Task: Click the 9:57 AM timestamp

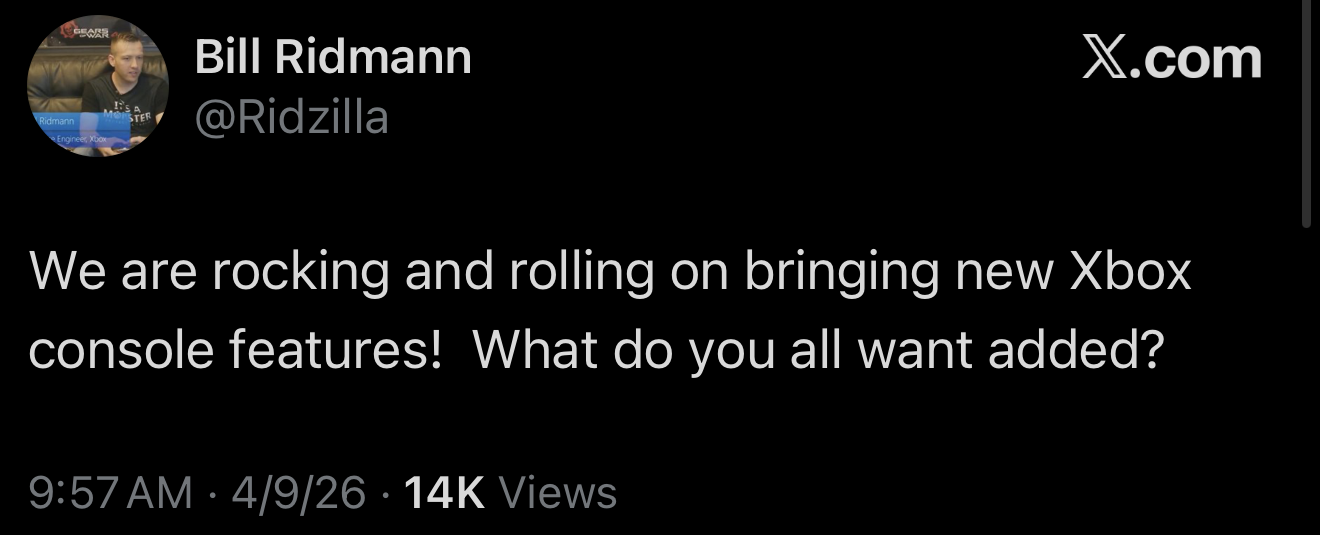Action: [x=110, y=493]
